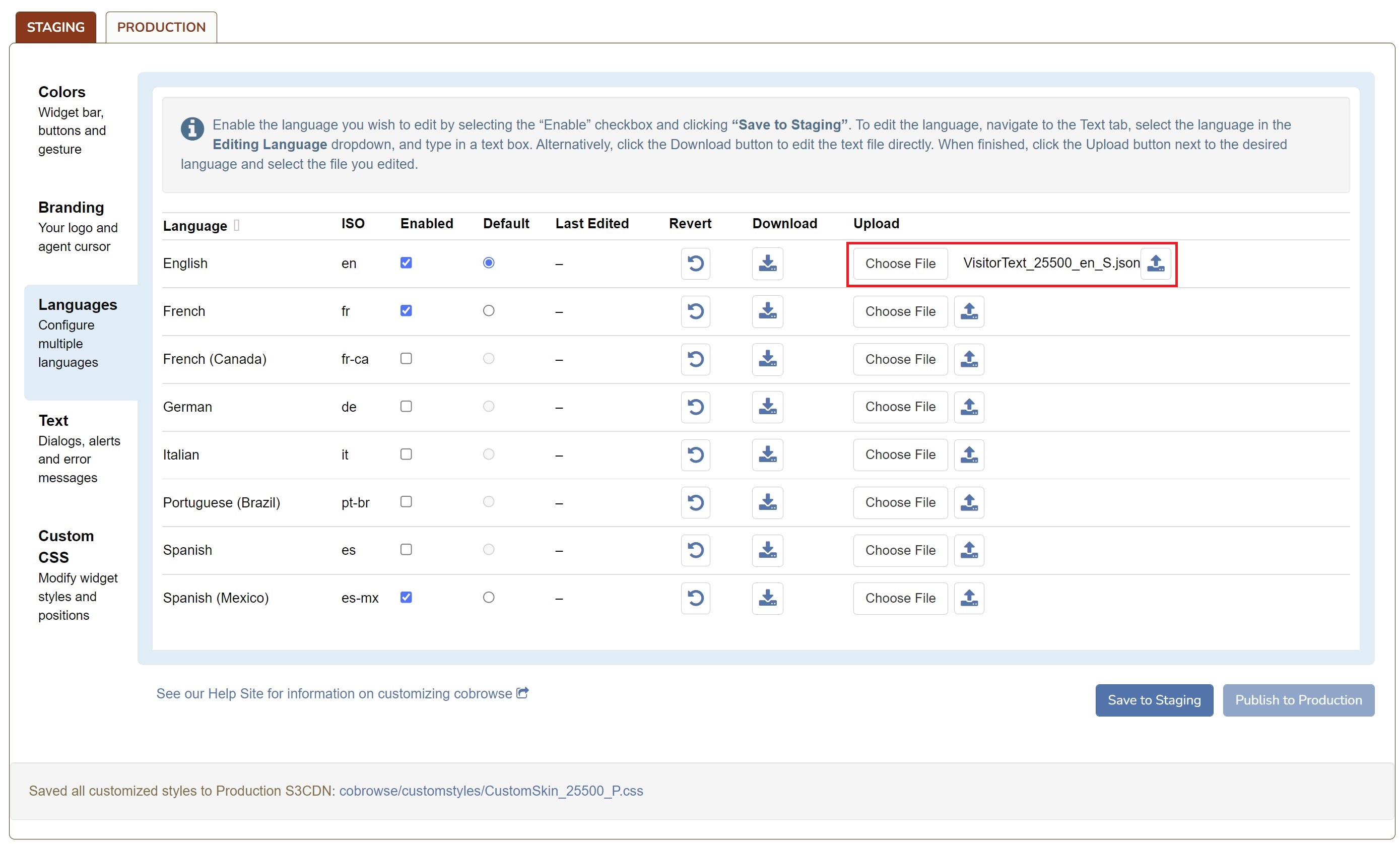Screen dimensions: 1400x844
Task: Download the Spanish language file
Action: tap(767, 550)
